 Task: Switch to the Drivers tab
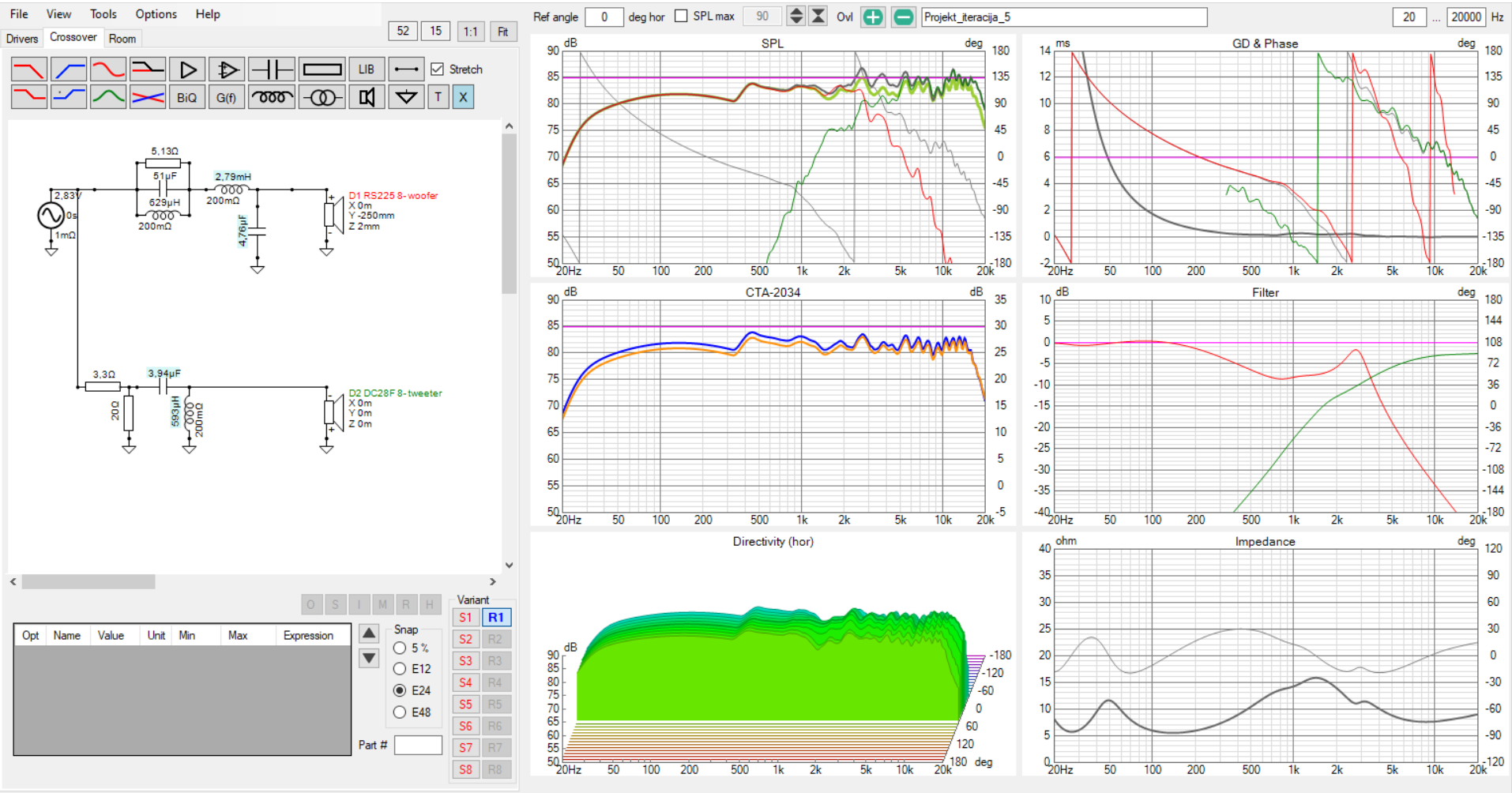click(22, 39)
